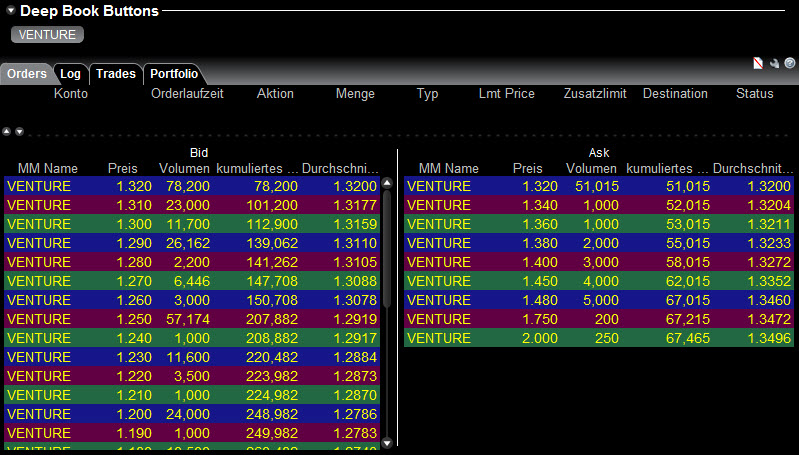799x455 pixels.
Task: Click the down arrow panel divider button
Action: (19, 131)
